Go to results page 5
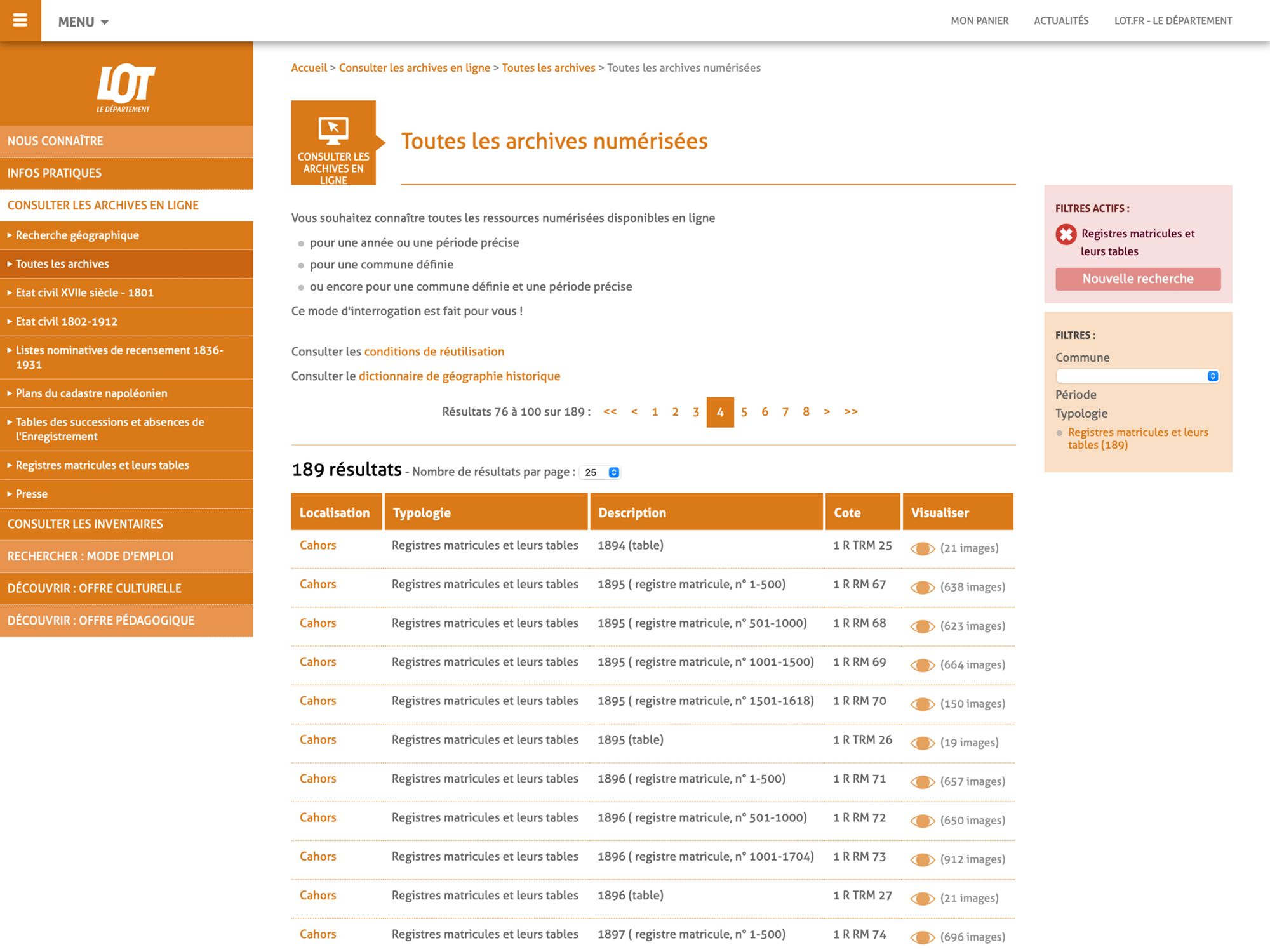The image size is (1270, 952). [744, 412]
